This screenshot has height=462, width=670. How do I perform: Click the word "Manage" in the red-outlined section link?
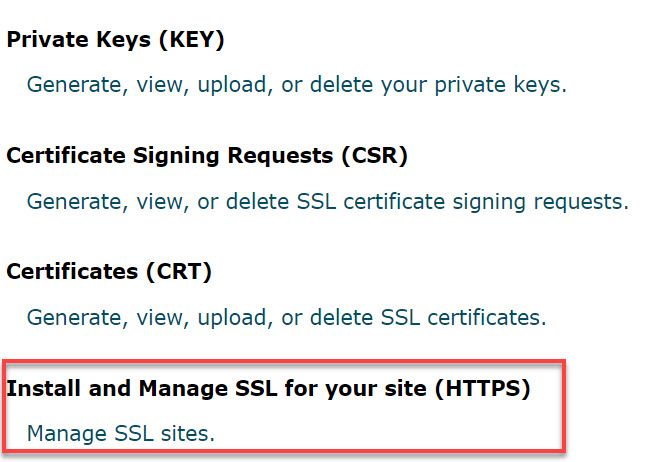(x=62, y=433)
